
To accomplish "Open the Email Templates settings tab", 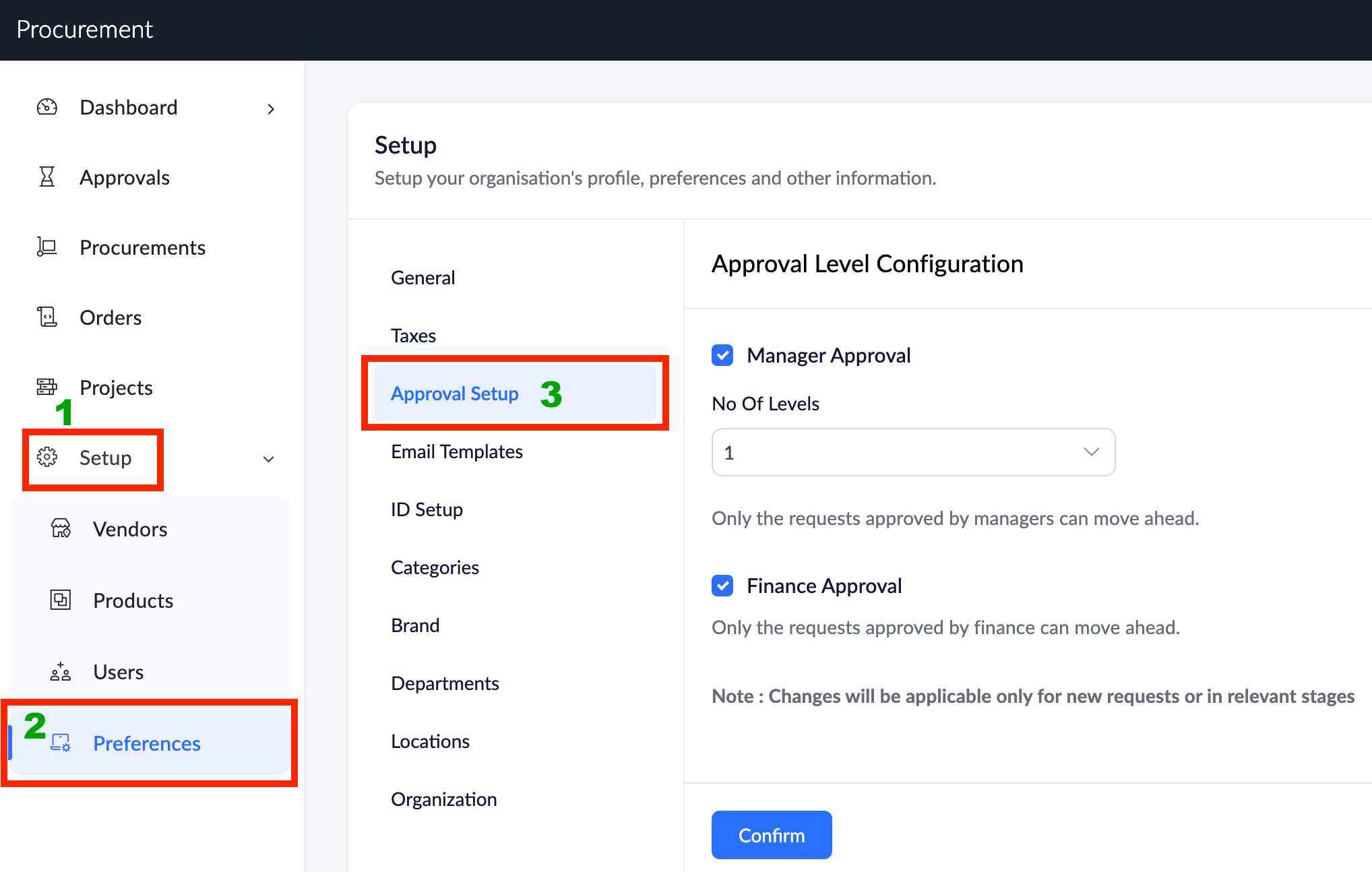I will (457, 451).
